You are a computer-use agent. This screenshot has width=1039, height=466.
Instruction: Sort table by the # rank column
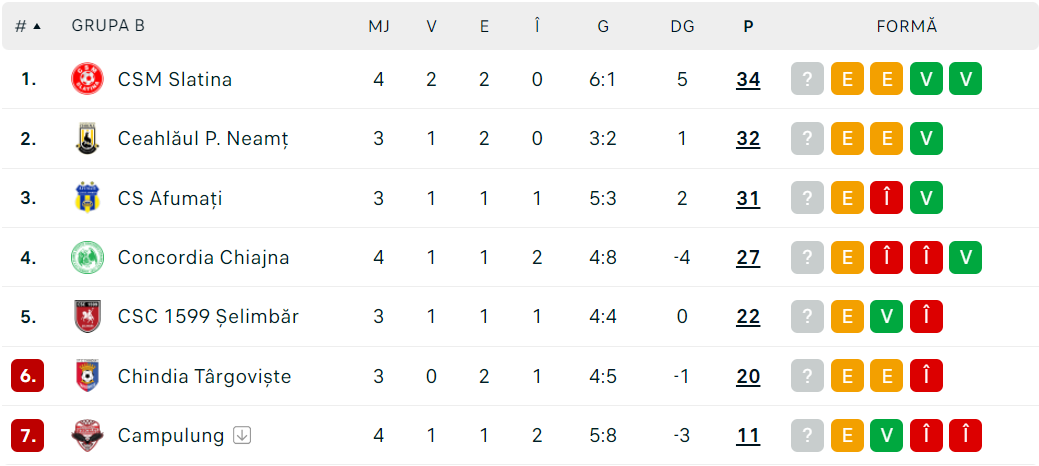(27, 26)
